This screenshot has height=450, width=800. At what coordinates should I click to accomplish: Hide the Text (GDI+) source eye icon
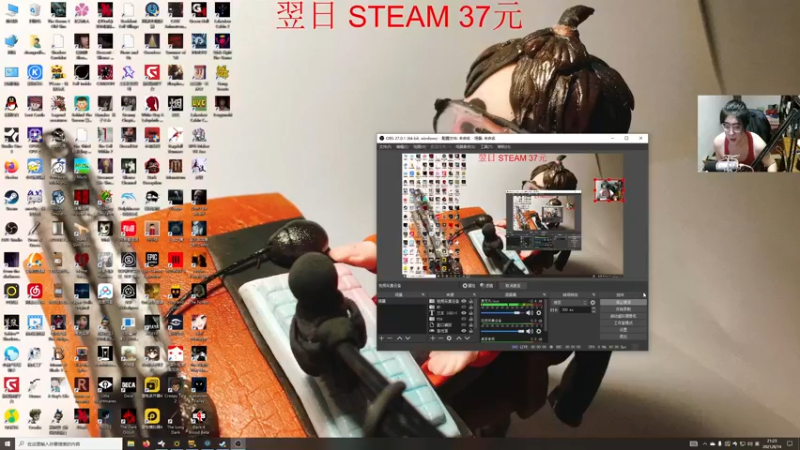pyautogui.click(x=463, y=313)
